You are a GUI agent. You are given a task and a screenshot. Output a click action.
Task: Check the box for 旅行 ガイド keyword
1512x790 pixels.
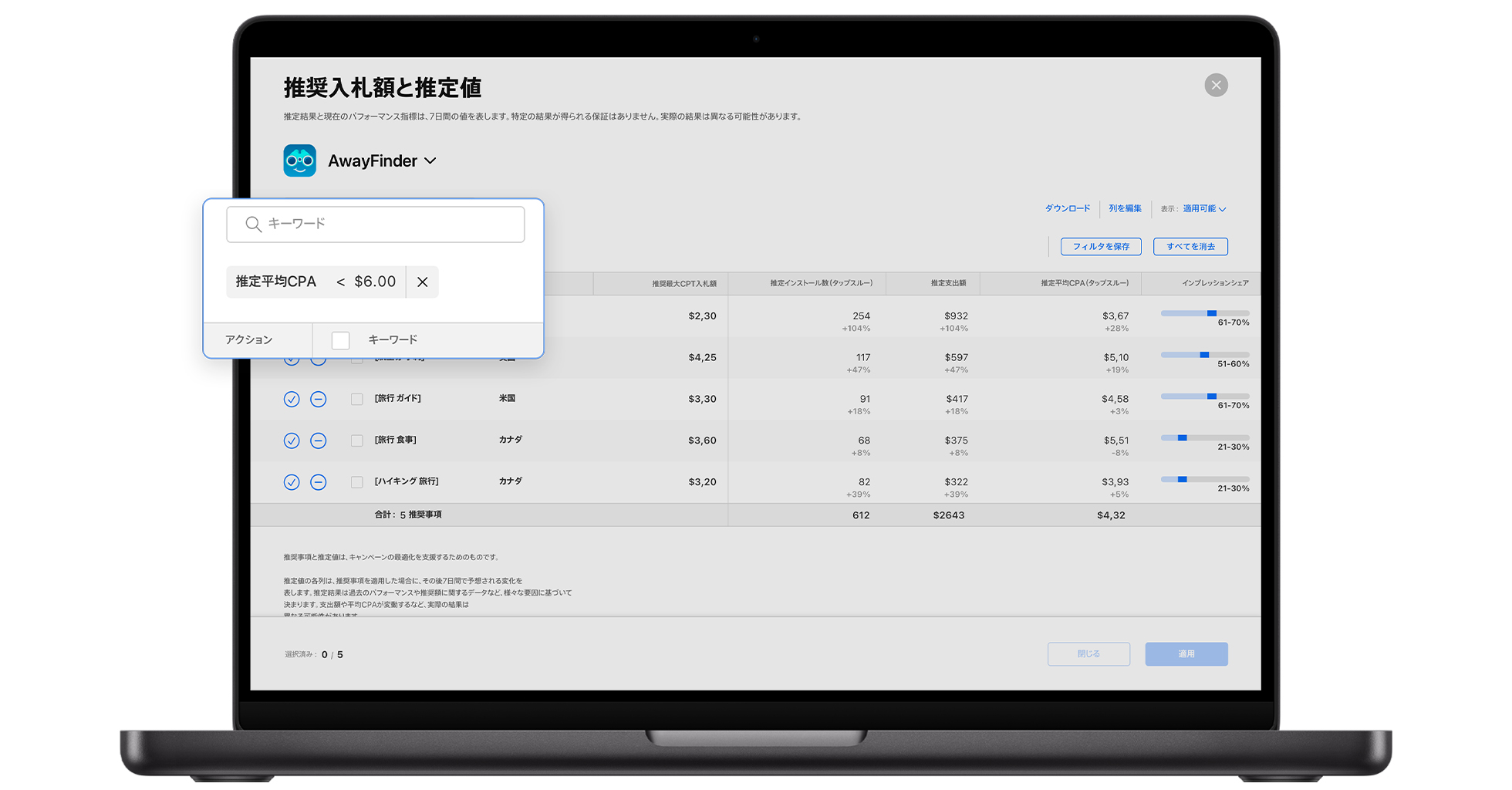click(356, 399)
